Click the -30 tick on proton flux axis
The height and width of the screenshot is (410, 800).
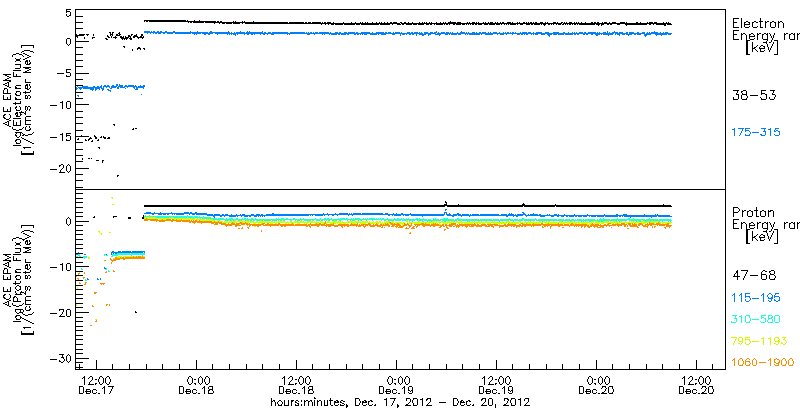point(59,358)
